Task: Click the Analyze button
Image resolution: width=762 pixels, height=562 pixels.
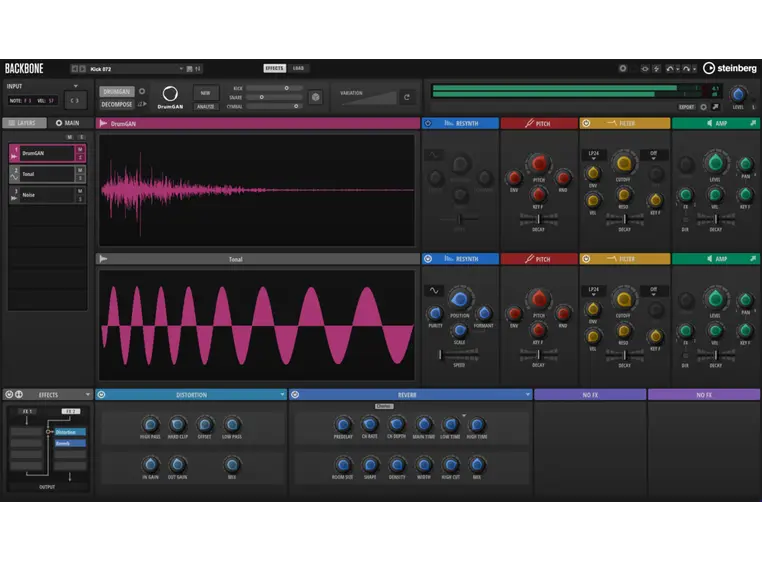Action: (206, 106)
